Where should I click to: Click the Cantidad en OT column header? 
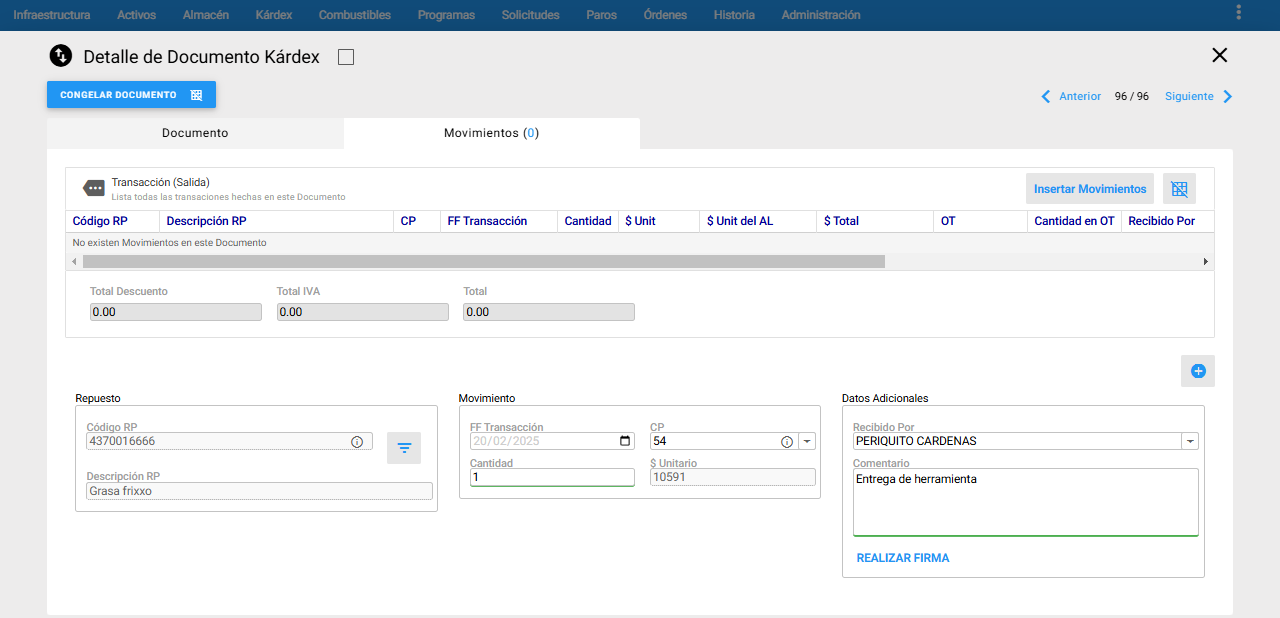(x=1074, y=221)
